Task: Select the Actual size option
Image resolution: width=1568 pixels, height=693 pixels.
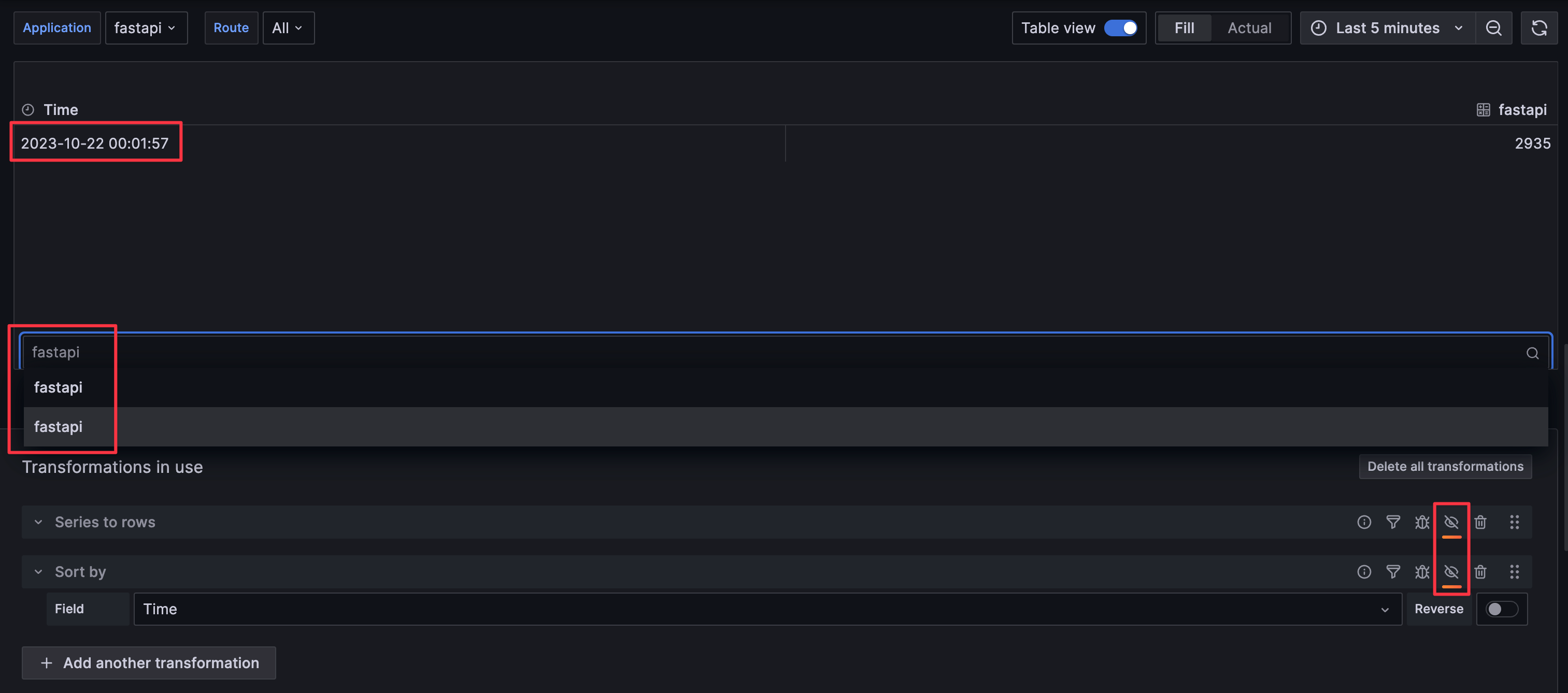Action: [x=1249, y=28]
